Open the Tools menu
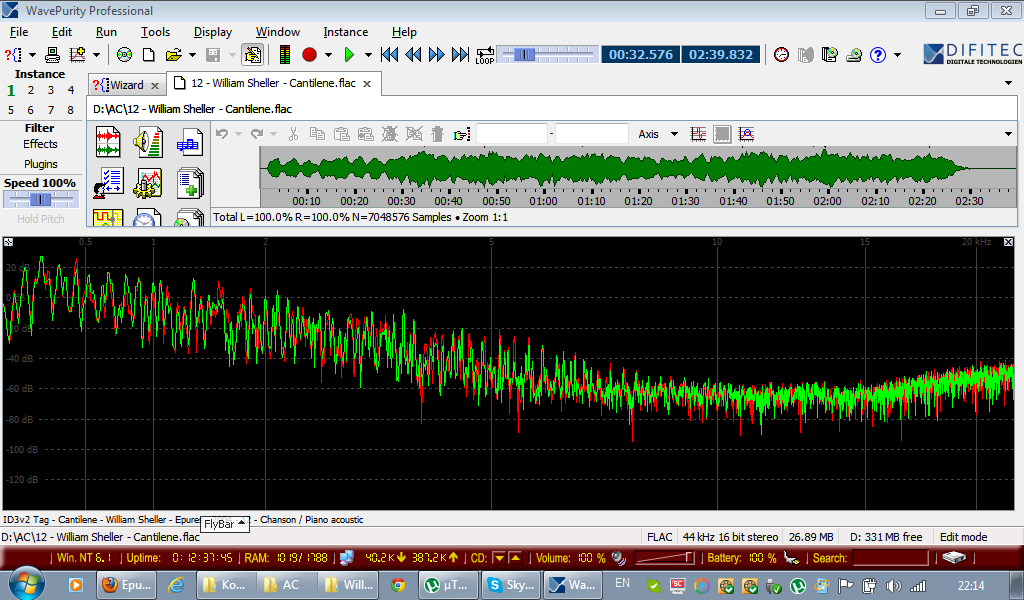 tap(155, 32)
